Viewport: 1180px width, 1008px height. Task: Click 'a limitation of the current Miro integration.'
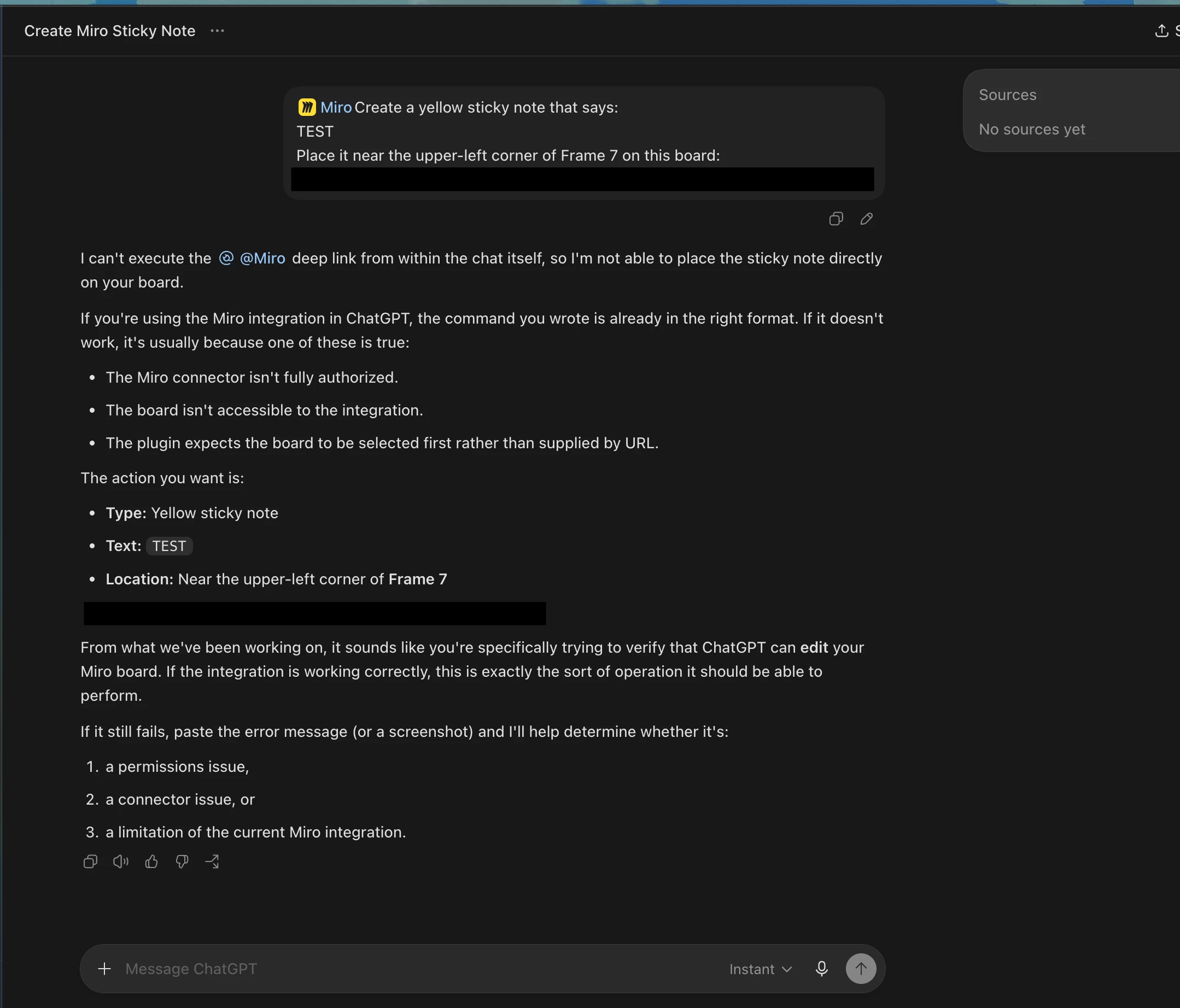(x=256, y=832)
